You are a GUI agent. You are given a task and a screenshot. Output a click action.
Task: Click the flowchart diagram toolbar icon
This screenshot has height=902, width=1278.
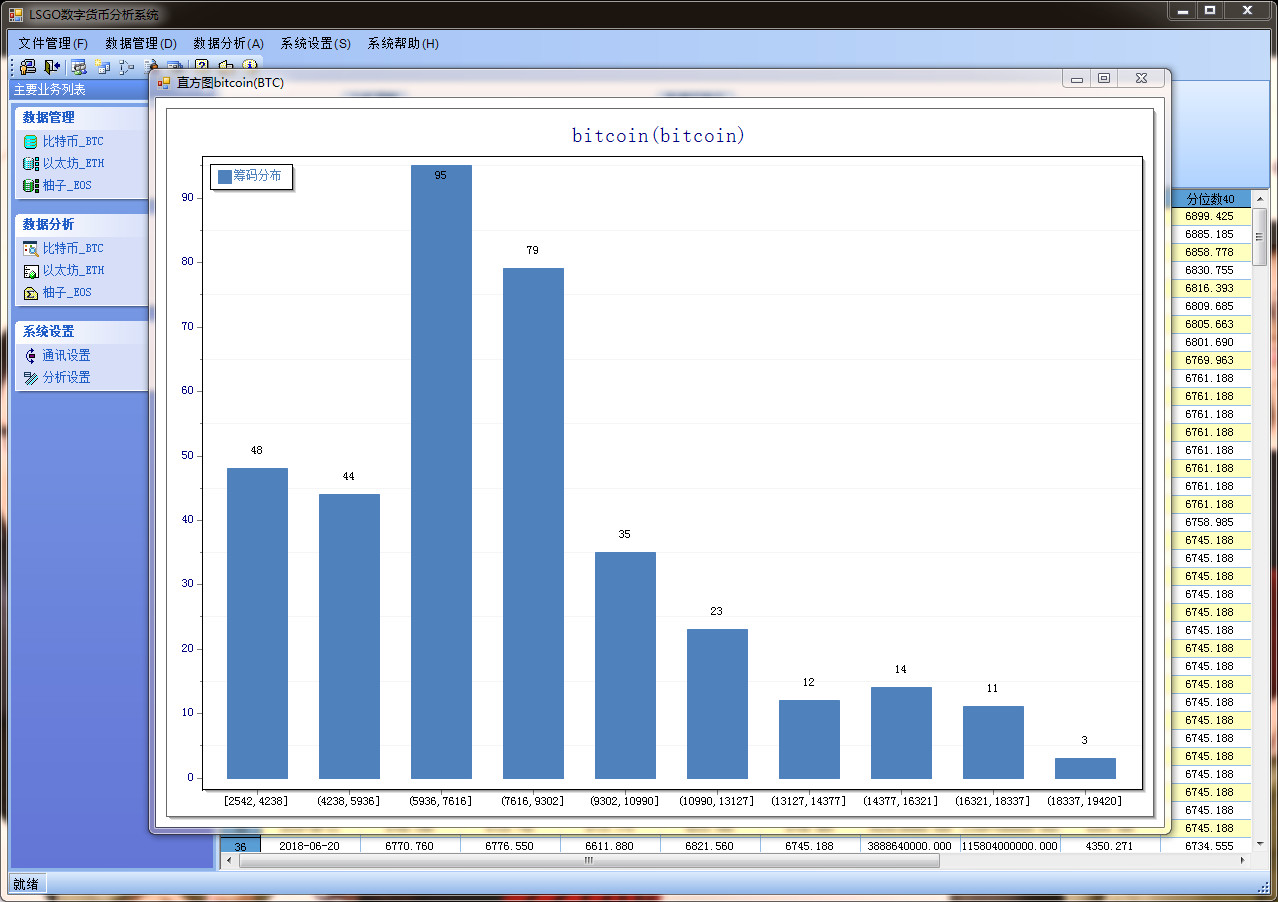pyautogui.click(x=126, y=67)
